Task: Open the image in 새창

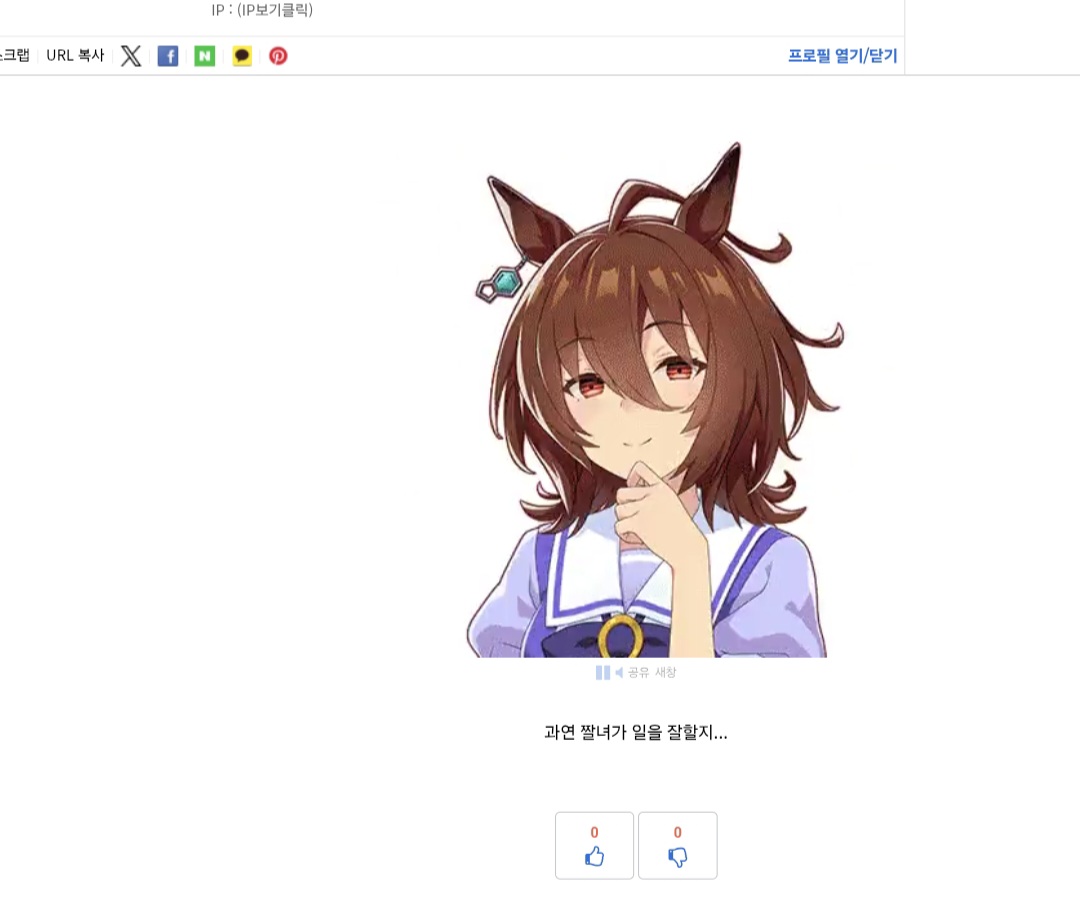Action: 665,673
